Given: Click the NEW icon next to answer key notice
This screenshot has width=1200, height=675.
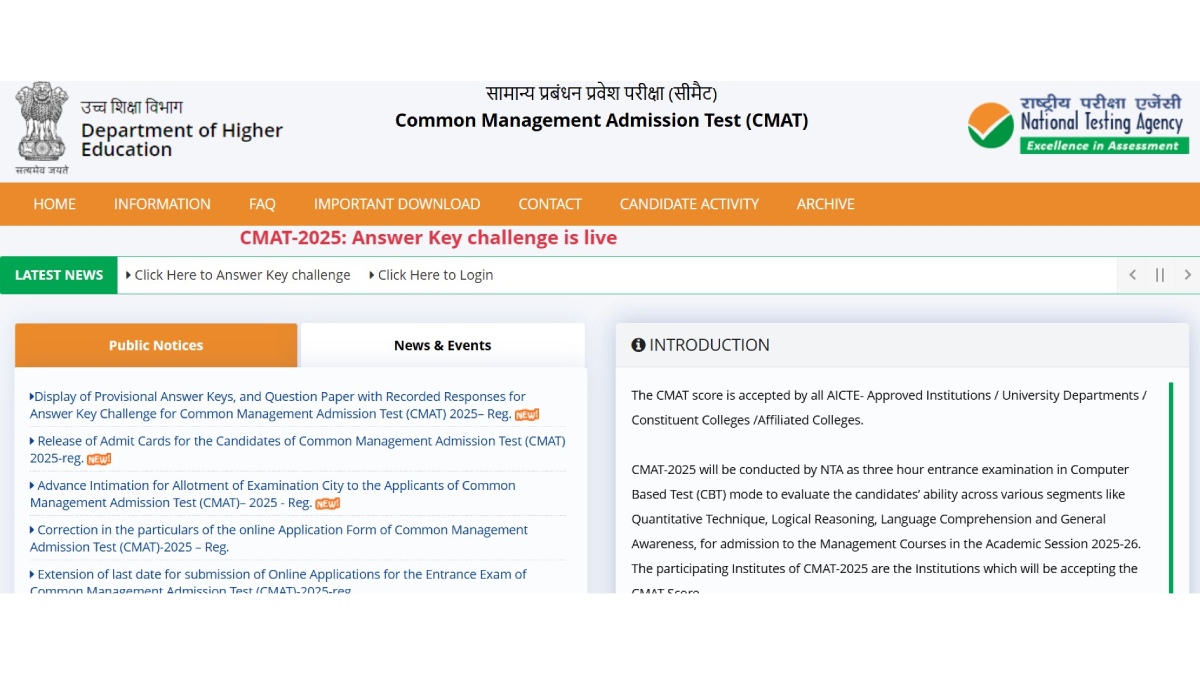Looking at the screenshot, I should (x=527, y=414).
